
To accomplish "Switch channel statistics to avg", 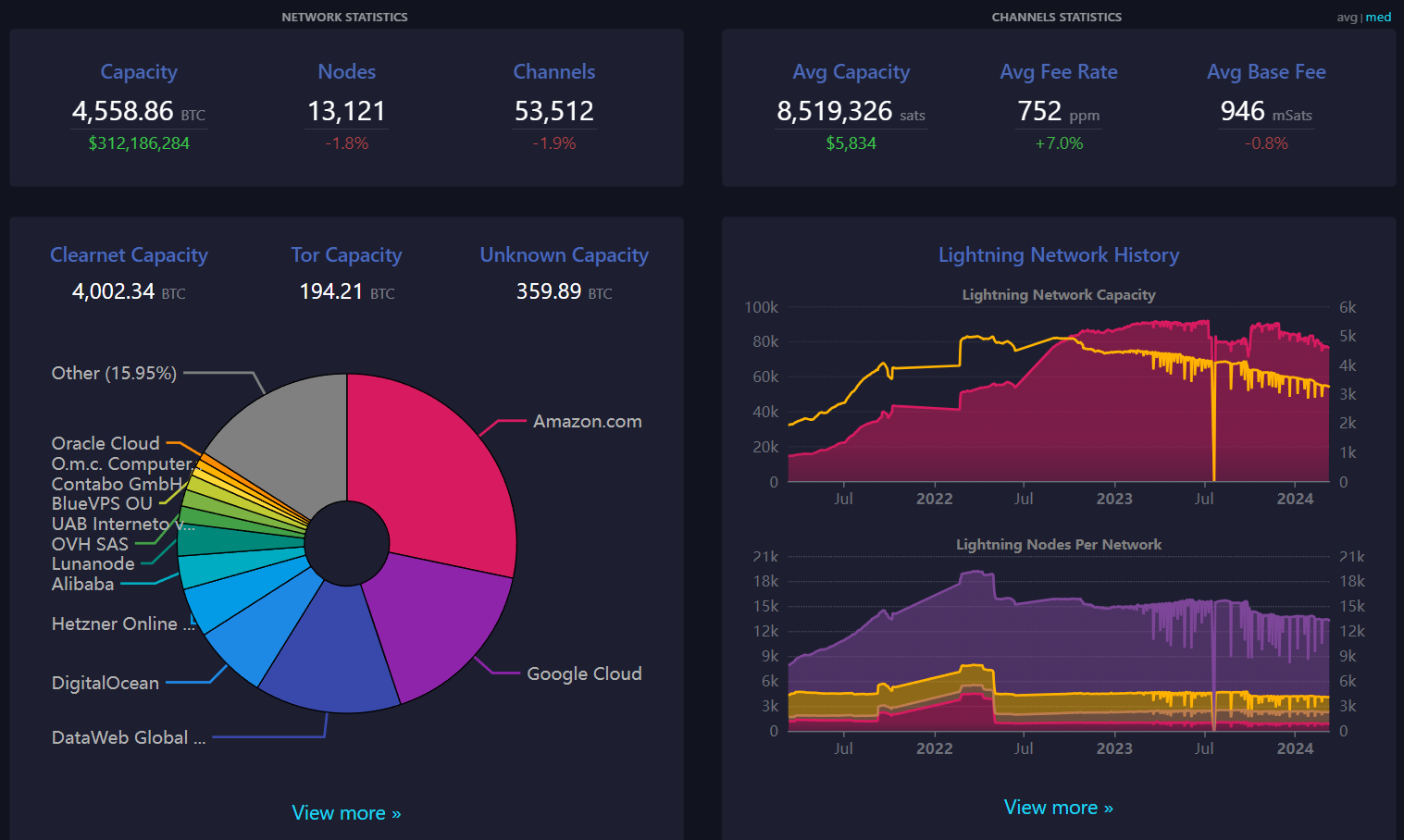I will [x=1346, y=17].
